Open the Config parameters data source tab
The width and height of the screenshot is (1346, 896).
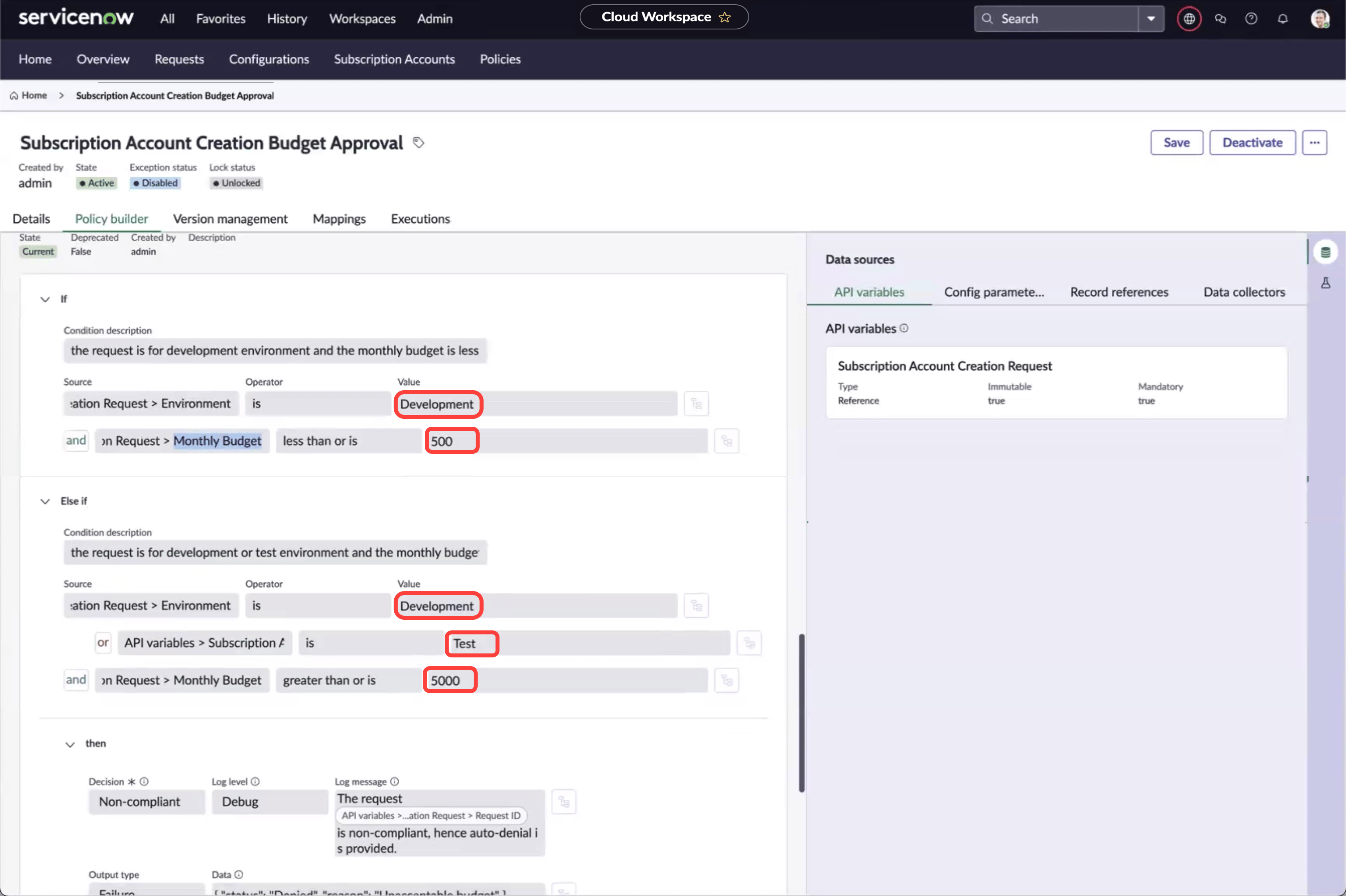coord(994,292)
